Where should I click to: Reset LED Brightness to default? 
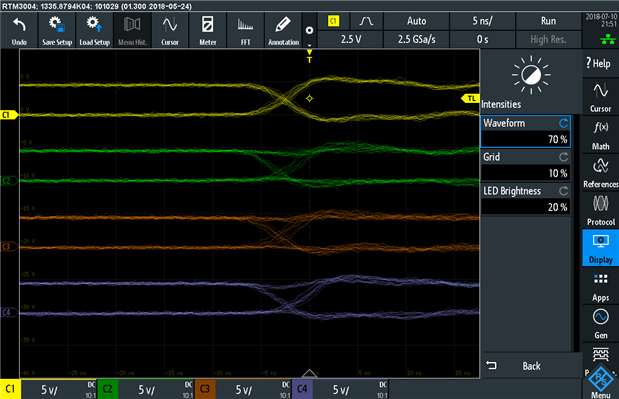563,191
